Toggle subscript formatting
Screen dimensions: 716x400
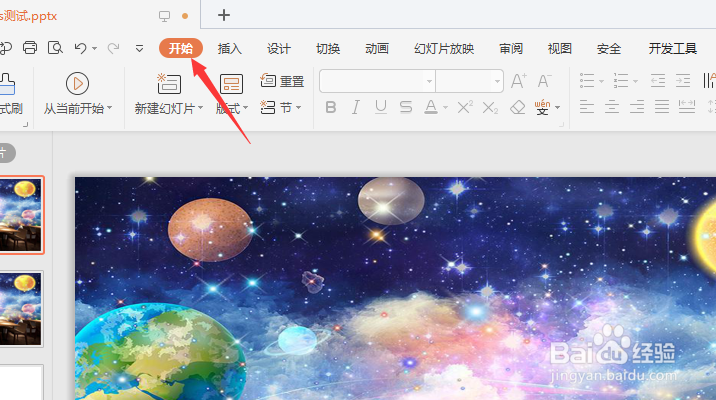tap(490, 108)
